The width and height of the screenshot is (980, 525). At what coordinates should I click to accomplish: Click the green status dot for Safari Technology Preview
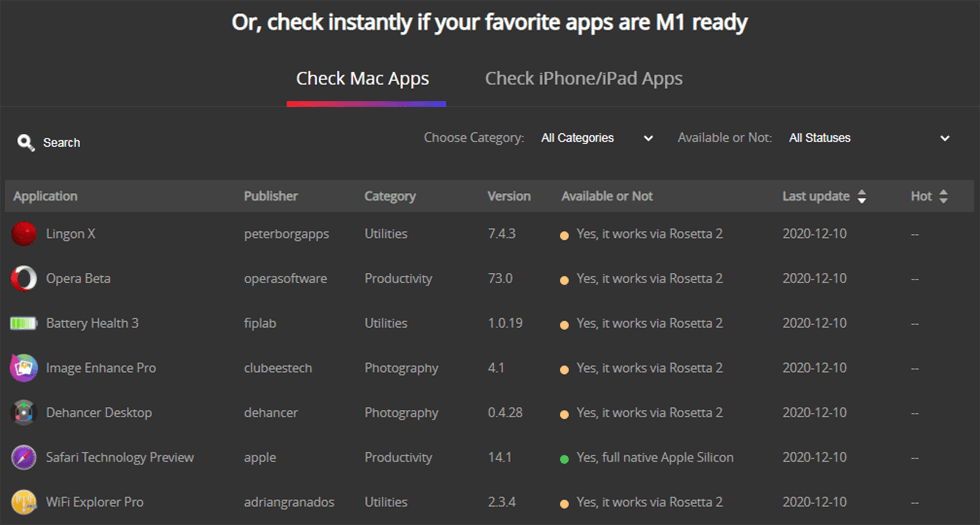coord(564,459)
